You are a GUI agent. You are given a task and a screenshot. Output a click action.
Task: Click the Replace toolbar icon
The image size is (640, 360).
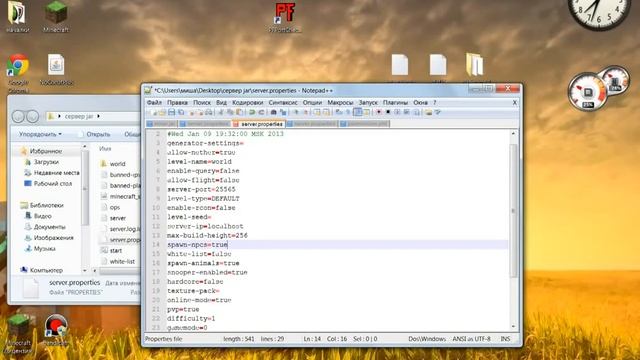[x=283, y=112]
